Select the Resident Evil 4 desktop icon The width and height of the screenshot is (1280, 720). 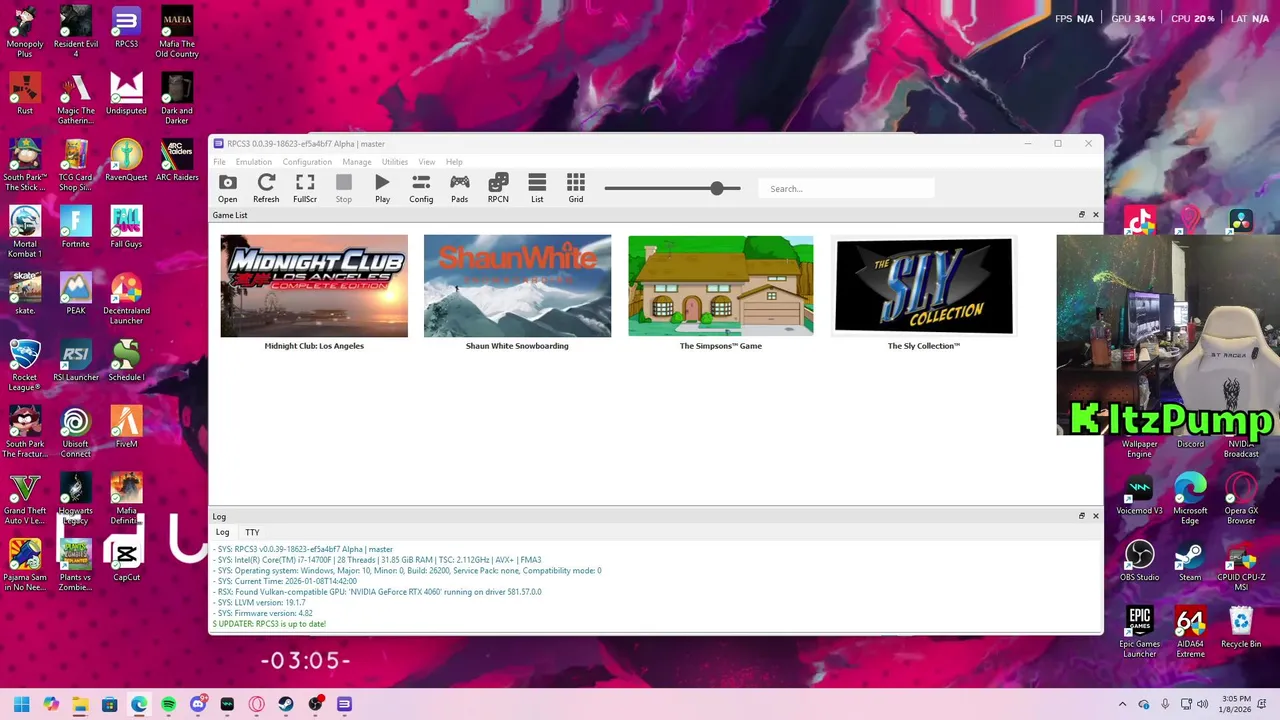tap(76, 32)
